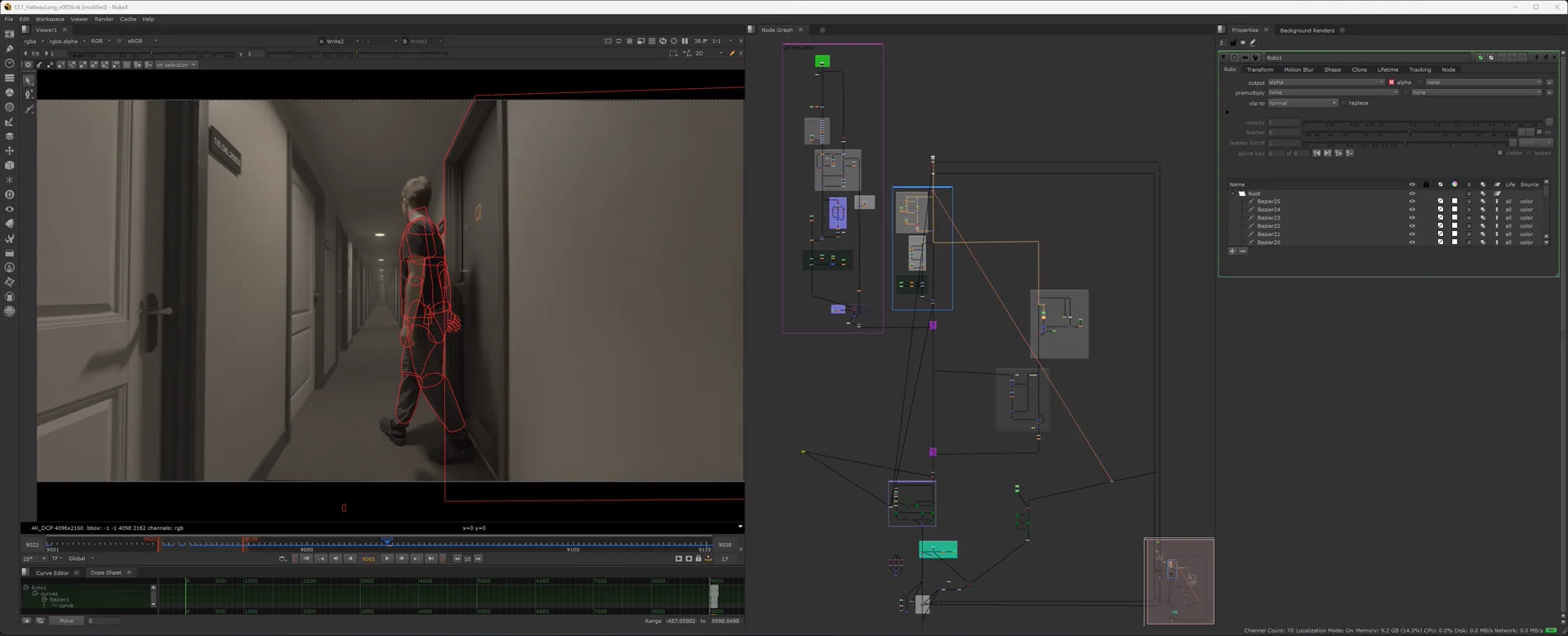The height and width of the screenshot is (636, 1568).
Task: Open the premultiply none dropdown
Action: click(1333, 93)
